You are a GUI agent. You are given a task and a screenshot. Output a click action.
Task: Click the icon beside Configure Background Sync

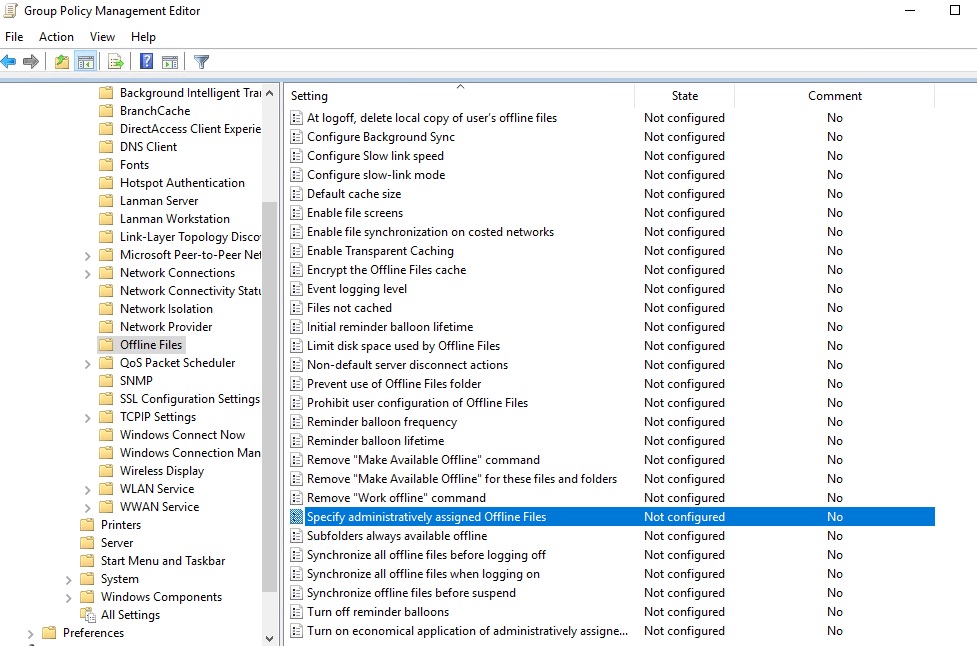[297, 137]
